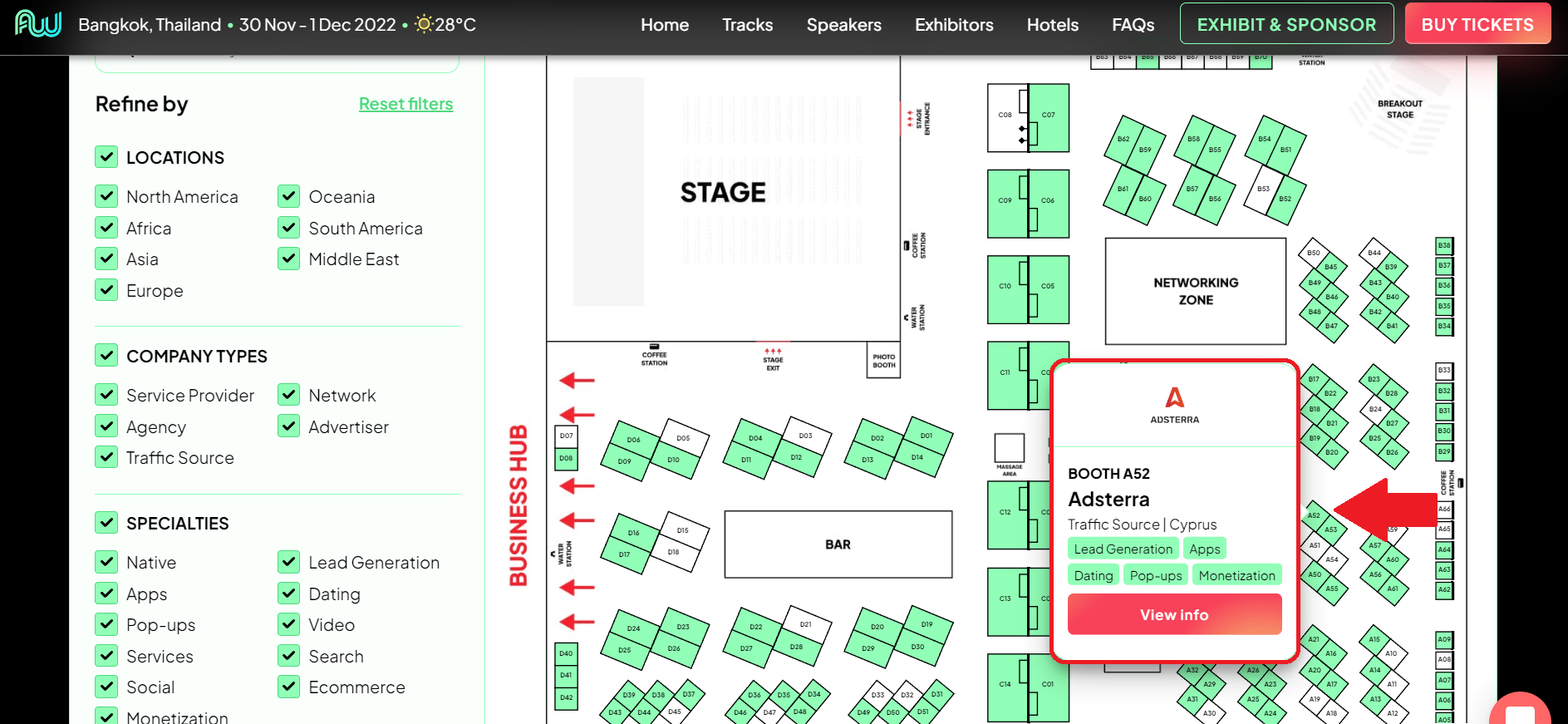The height and width of the screenshot is (724, 1568).
Task: Toggle the Pop-ups specialty checkbox
Action: click(106, 624)
